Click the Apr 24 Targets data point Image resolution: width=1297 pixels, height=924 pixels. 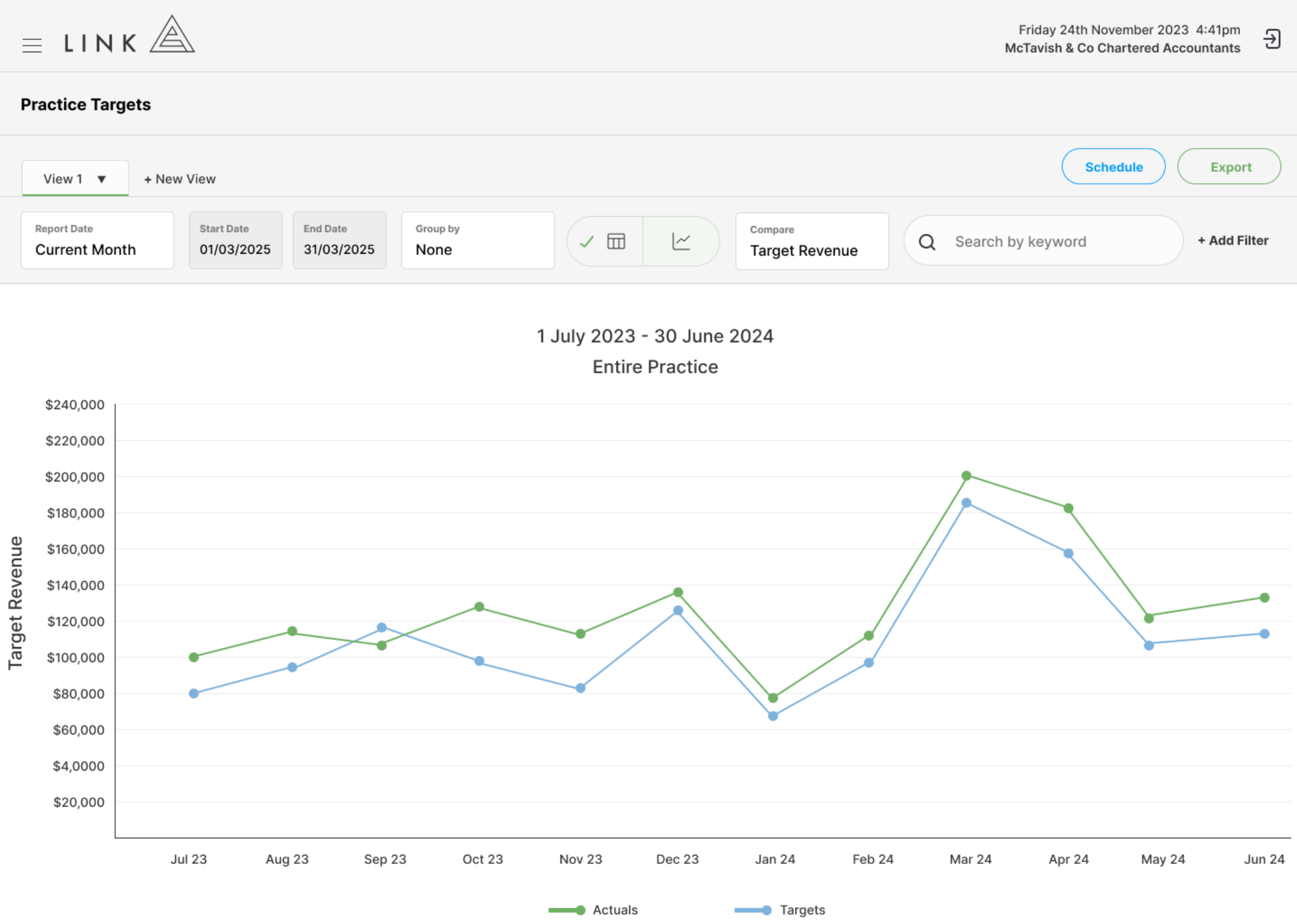click(1068, 554)
